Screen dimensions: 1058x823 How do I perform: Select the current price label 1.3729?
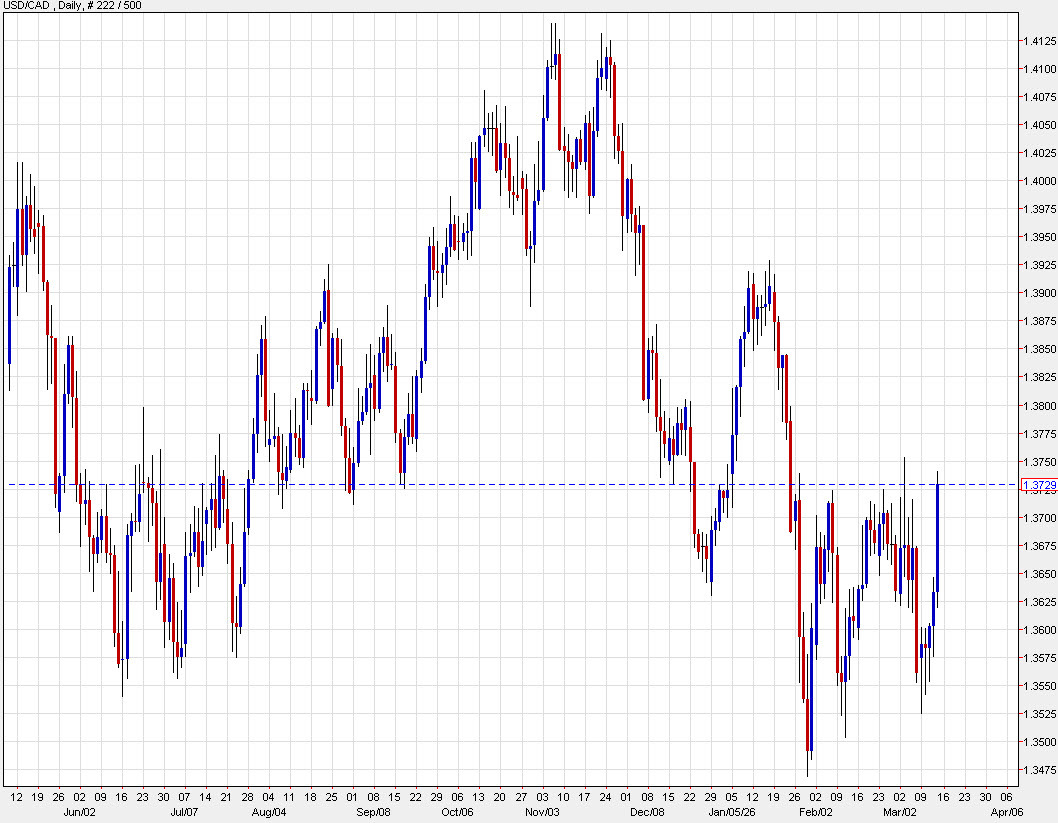click(1040, 485)
